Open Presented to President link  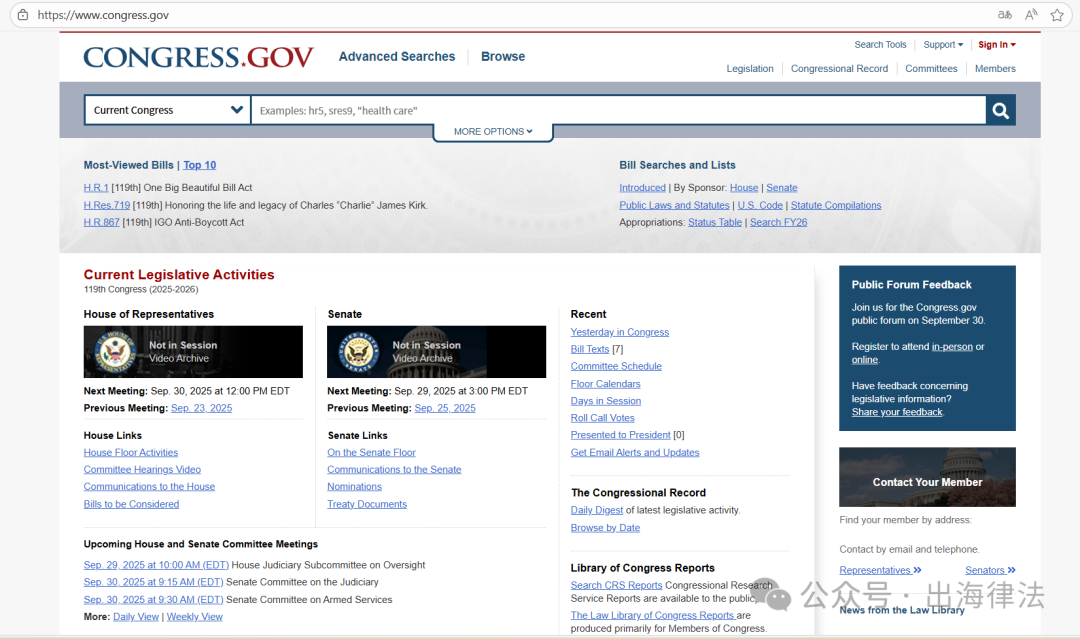point(621,435)
